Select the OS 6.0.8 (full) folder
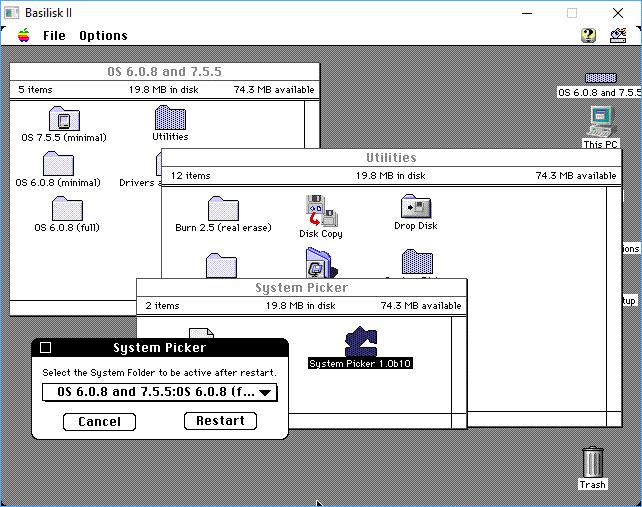Screen dimensions: 642x507 click(67, 208)
